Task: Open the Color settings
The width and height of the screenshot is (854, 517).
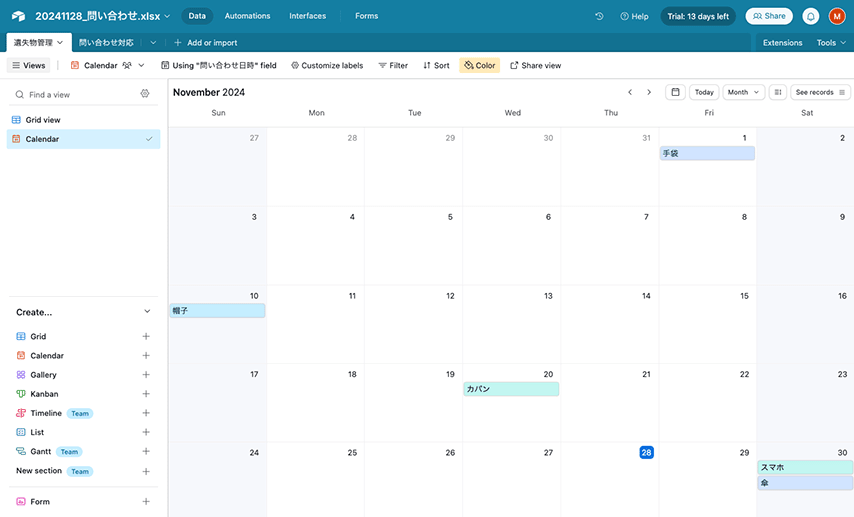Action: [479, 65]
